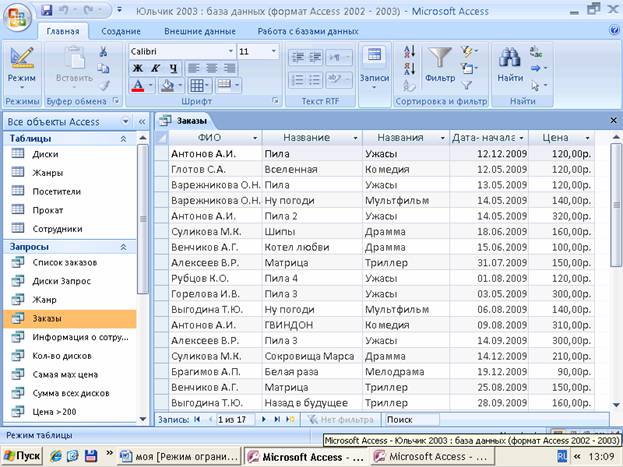Launch Internet Explorer from quick launch
The height and width of the screenshot is (467, 623).
tap(55, 456)
